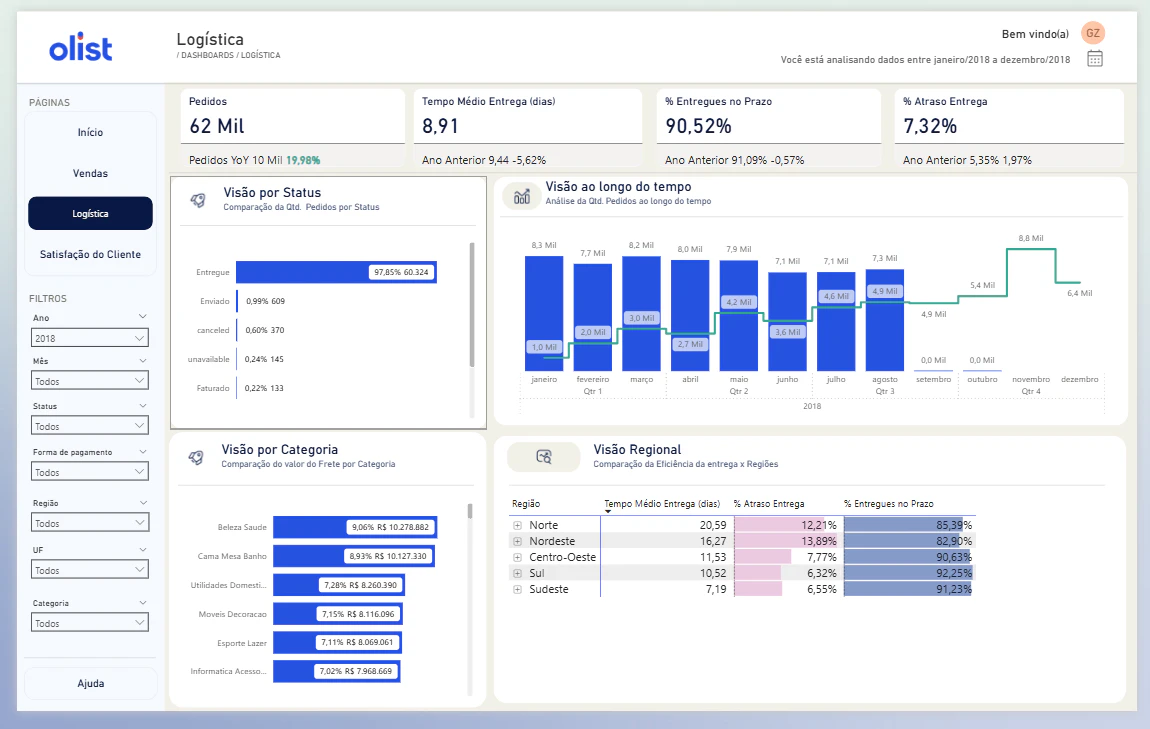Open the UF filter dropdown

(x=89, y=570)
